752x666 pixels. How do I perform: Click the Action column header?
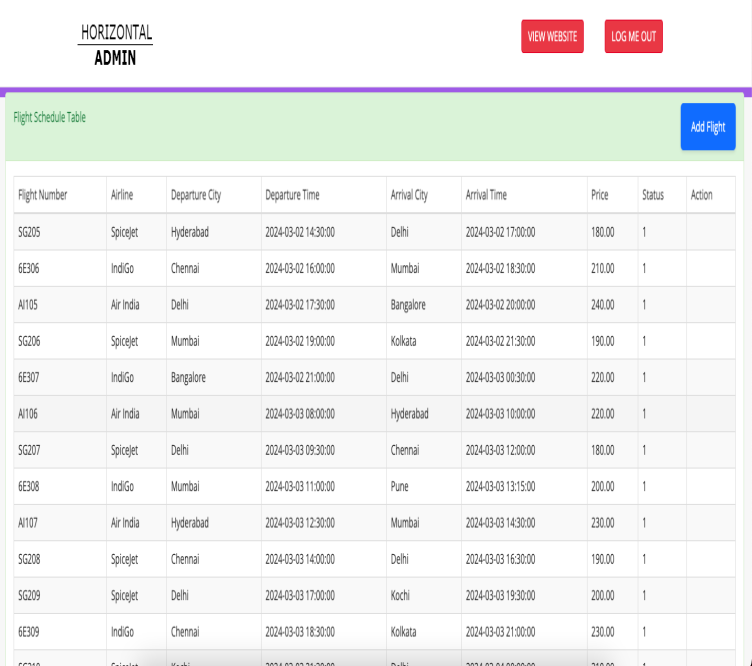click(702, 195)
